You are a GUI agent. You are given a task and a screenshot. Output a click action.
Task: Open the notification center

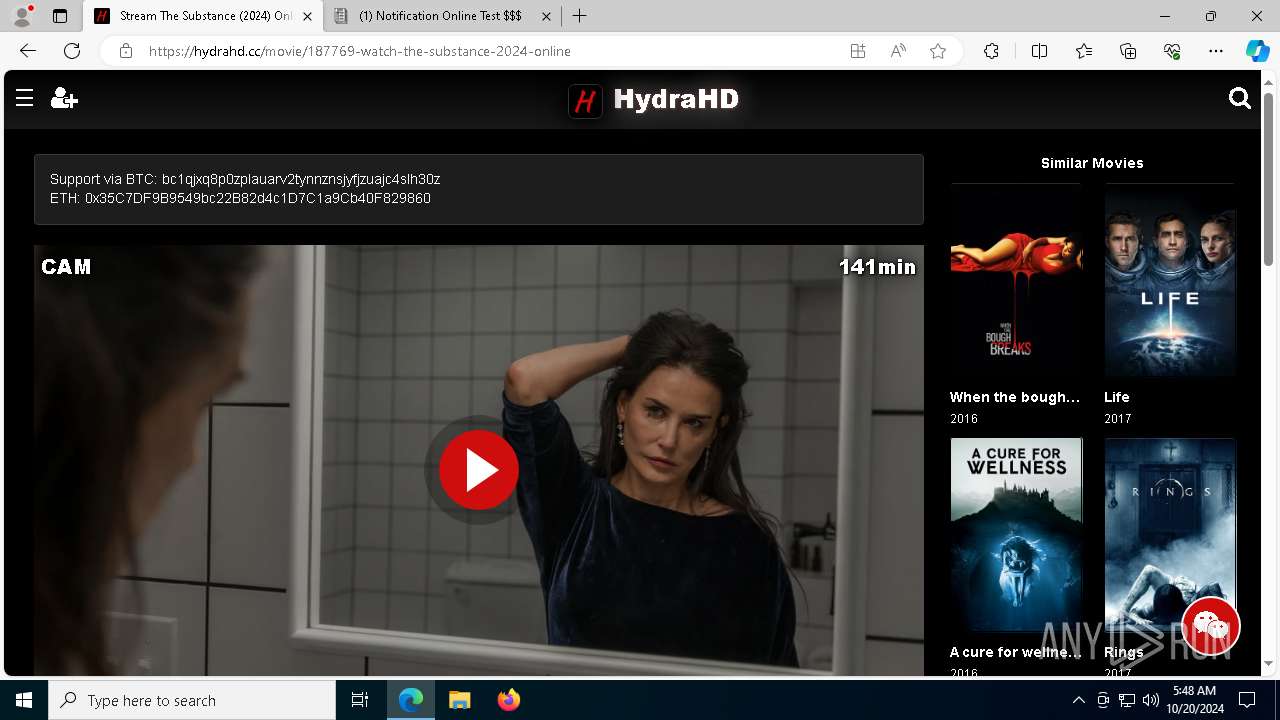pos(1247,700)
